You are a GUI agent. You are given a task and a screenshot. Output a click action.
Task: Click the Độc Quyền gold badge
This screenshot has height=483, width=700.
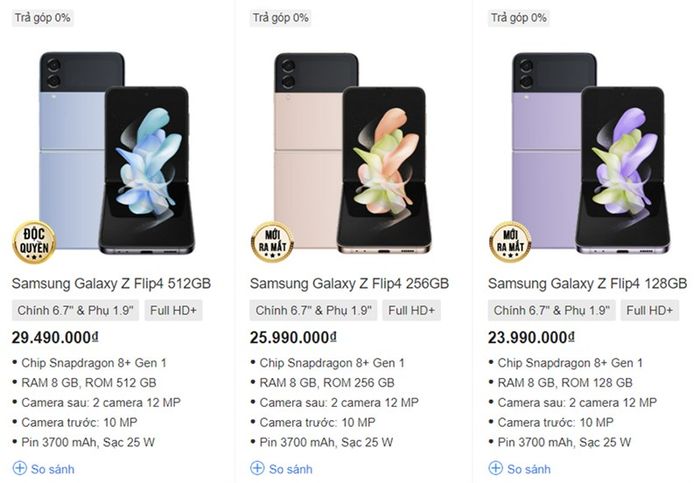pyautogui.click(x=34, y=242)
